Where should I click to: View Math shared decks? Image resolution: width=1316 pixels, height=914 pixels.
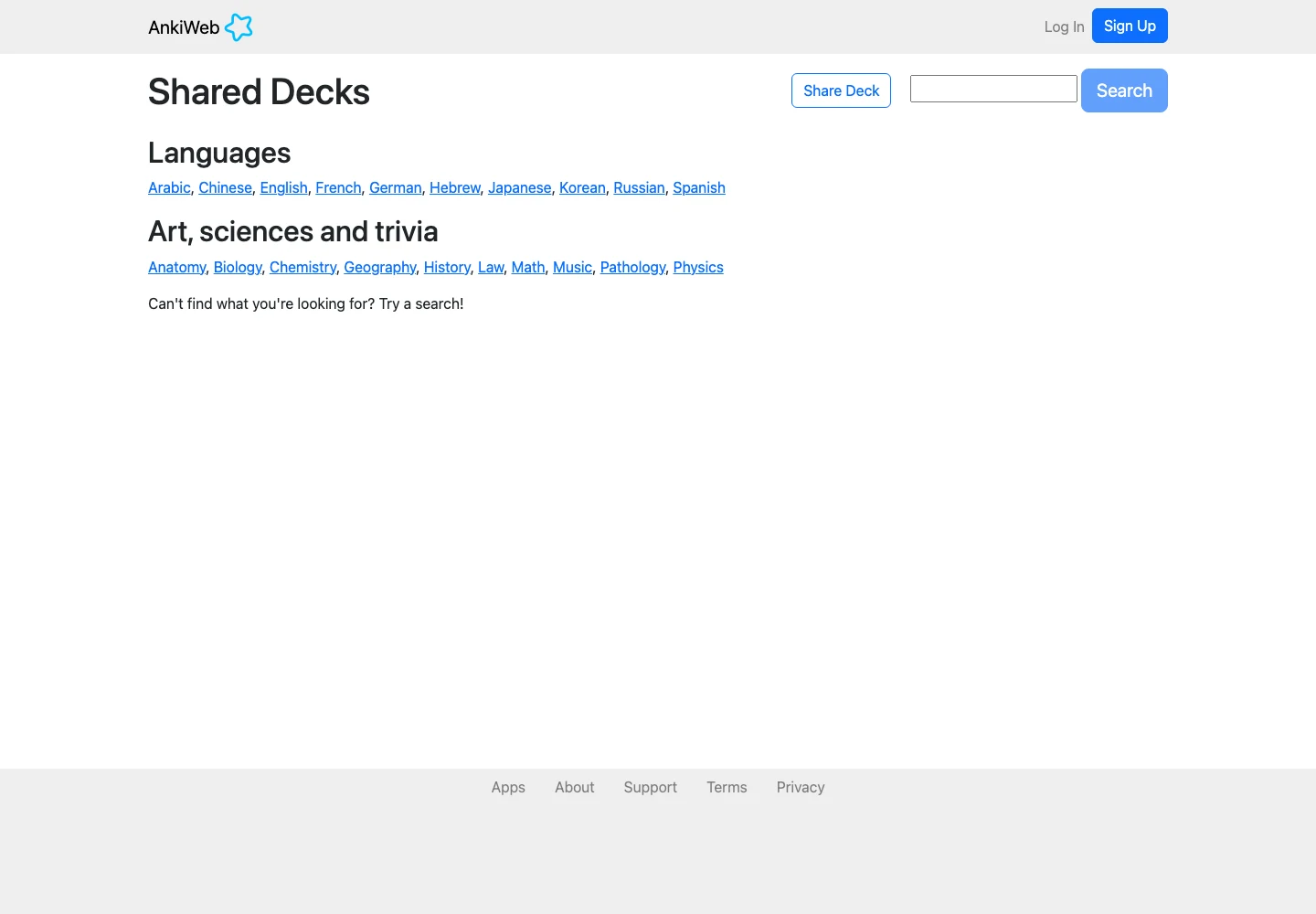coord(528,267)
